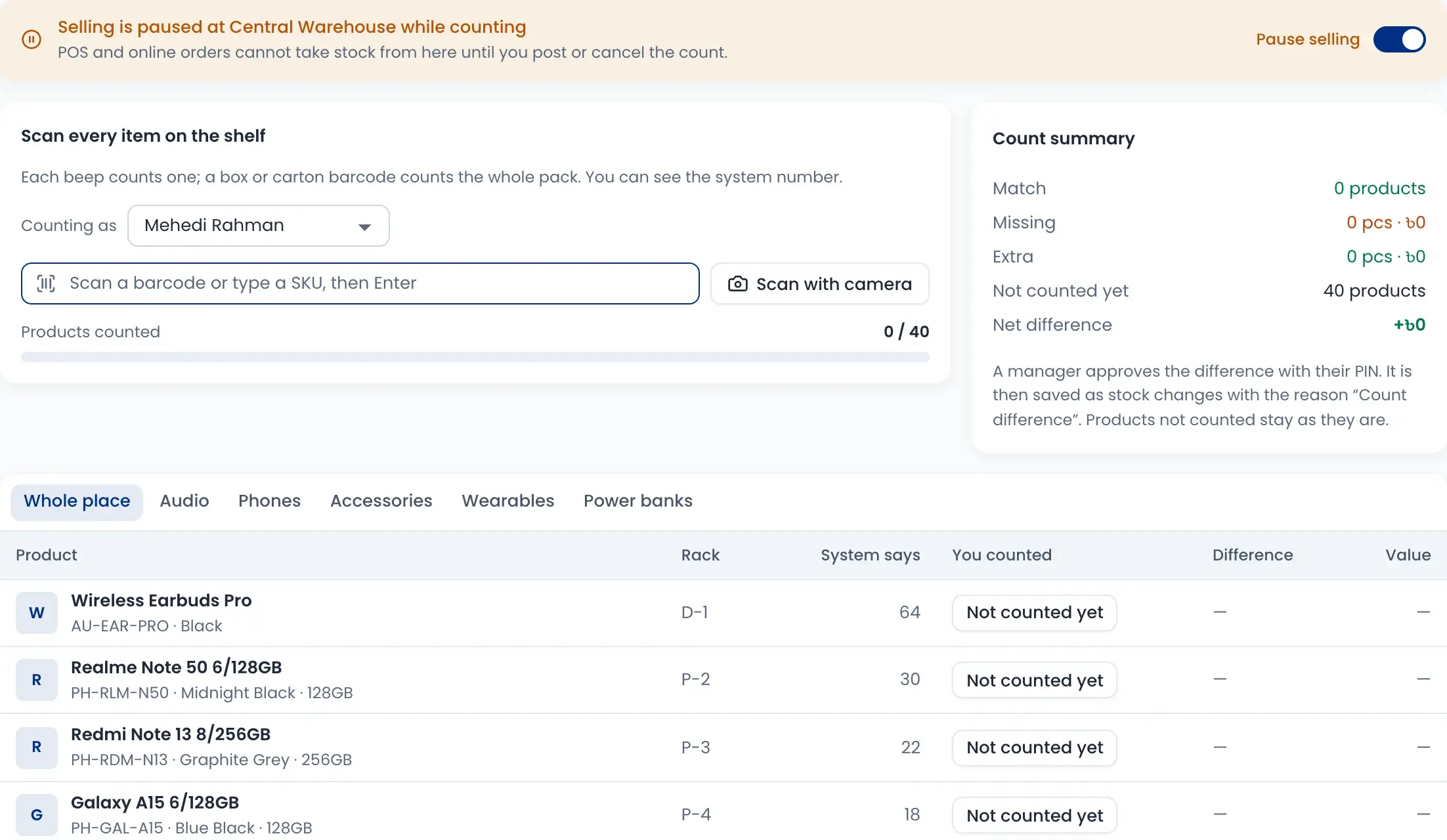
Task: Click the Match 0 products value
Action: 1379,188
